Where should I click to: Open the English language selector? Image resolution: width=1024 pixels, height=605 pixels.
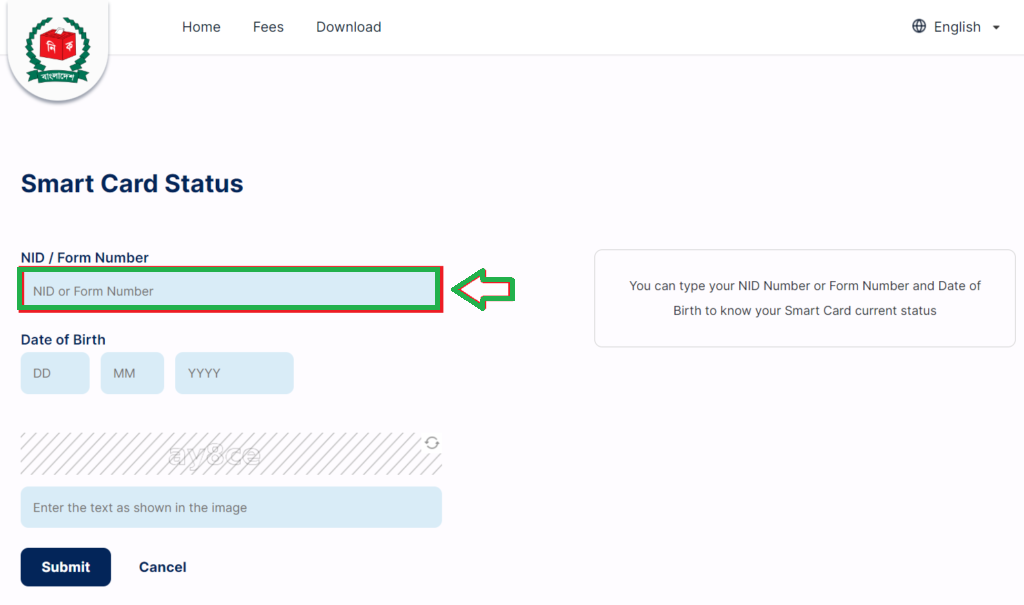957,27
